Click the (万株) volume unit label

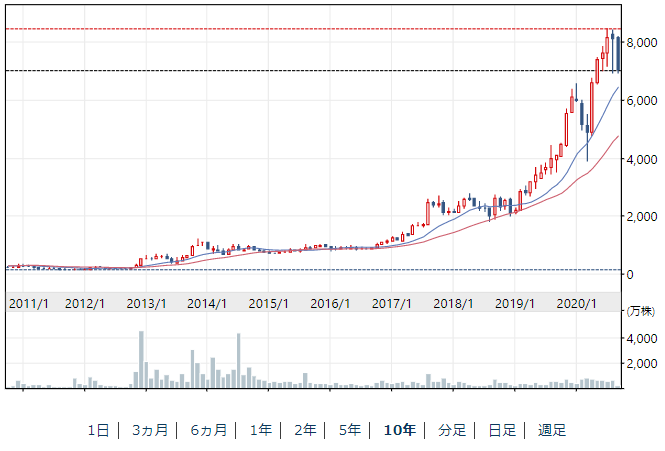pyautogui.click(x=641, y=311)
